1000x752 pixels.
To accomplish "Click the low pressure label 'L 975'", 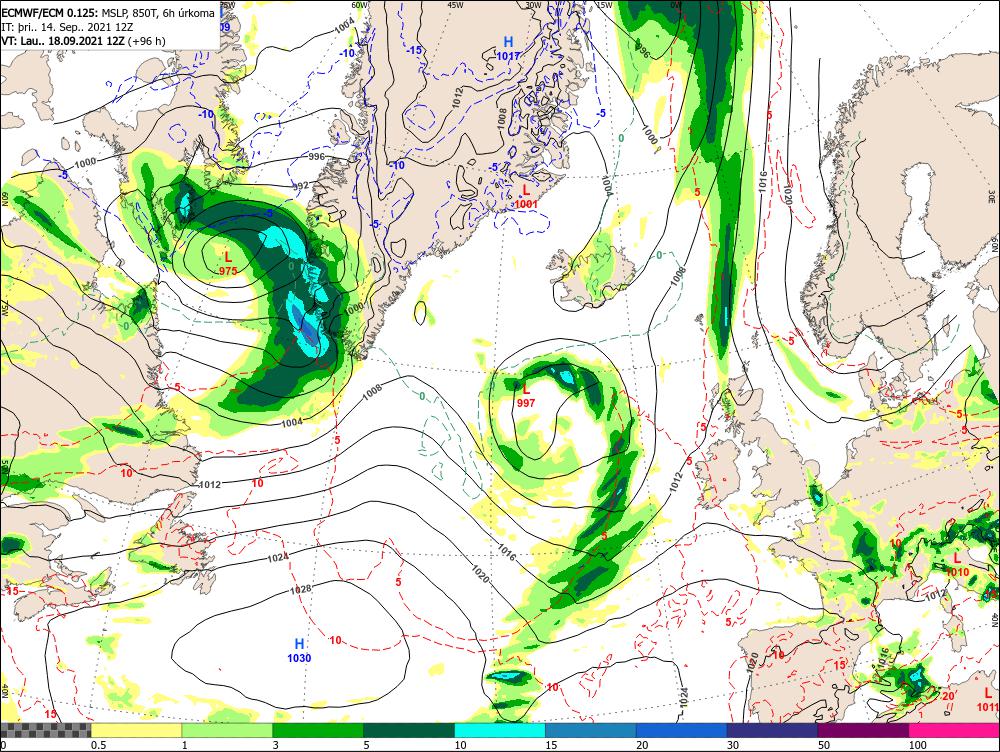I will click(x=228, y=263).
